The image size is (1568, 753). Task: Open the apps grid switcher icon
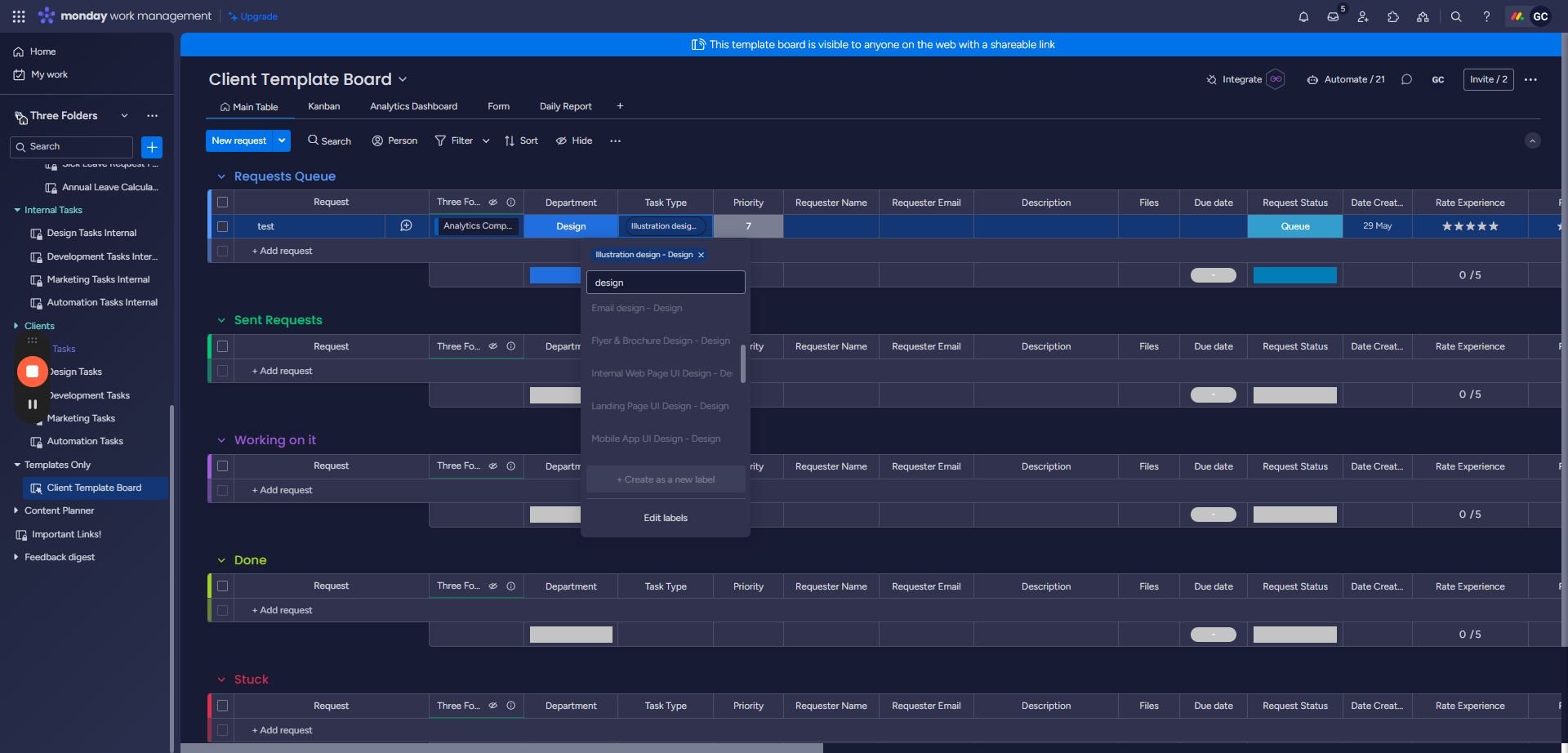tap(19, 16)
